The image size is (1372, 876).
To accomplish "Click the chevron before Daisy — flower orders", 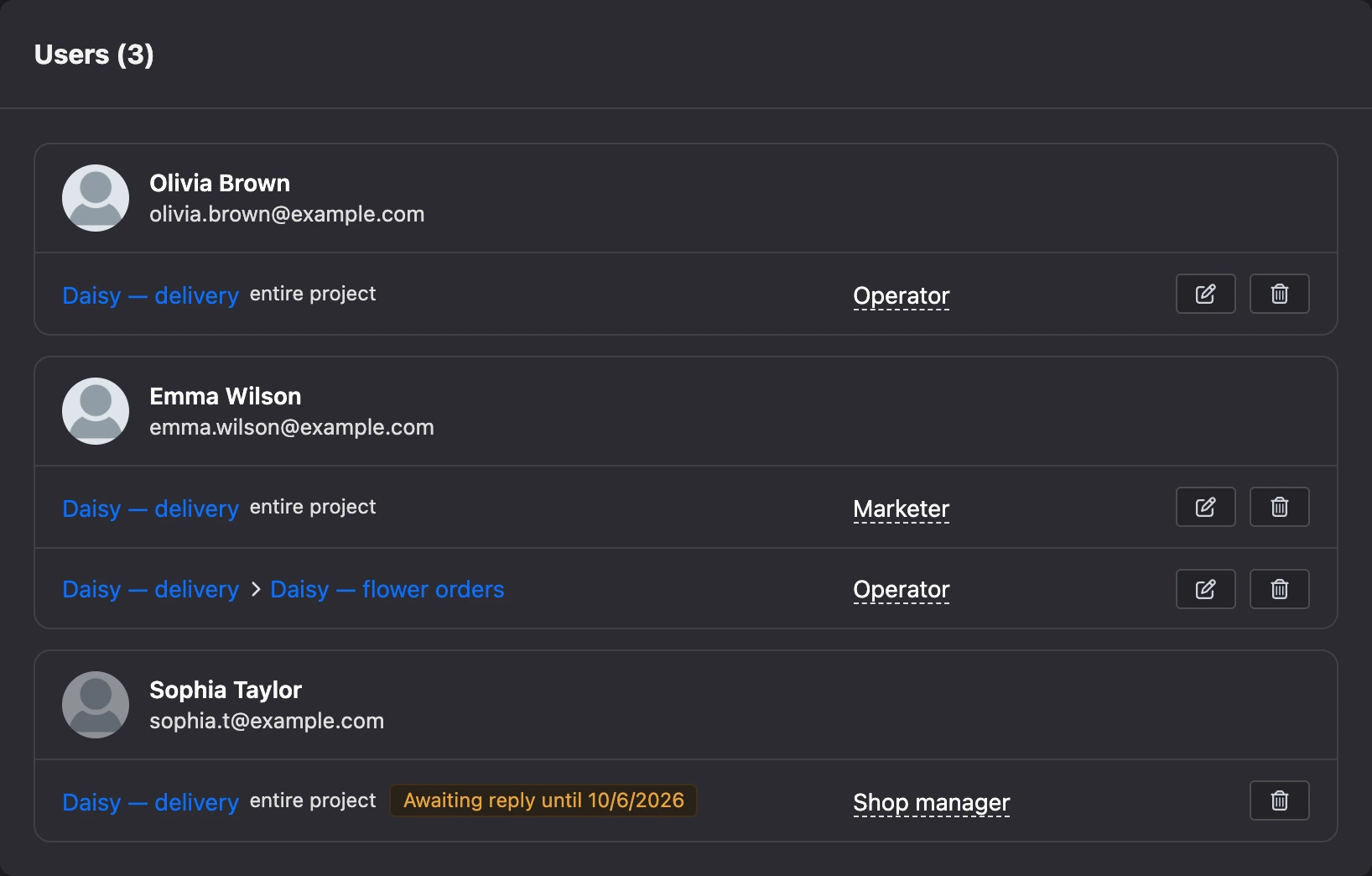I will click(256, 590).
